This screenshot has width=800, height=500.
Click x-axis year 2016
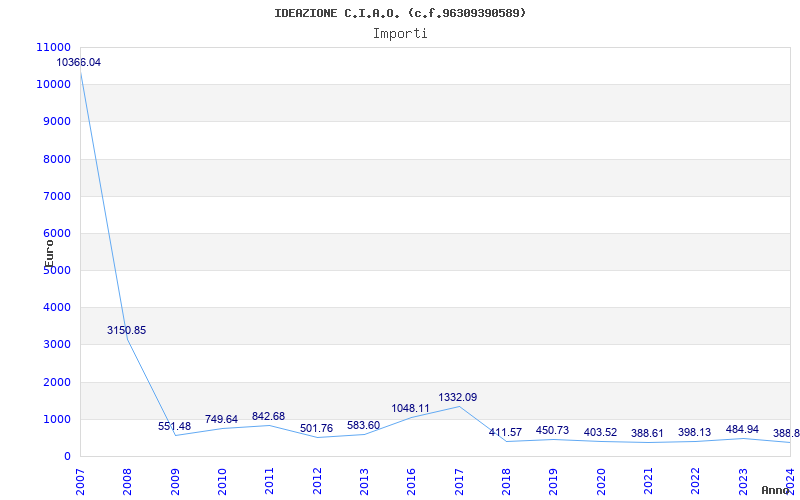tap(411, 481)
